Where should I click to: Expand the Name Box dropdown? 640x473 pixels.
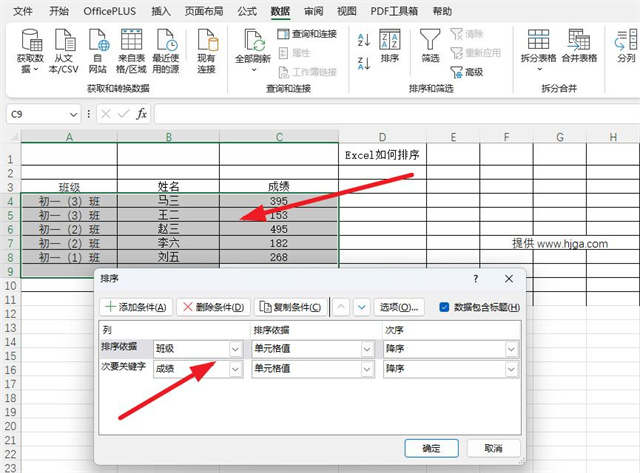pos(73,114)
